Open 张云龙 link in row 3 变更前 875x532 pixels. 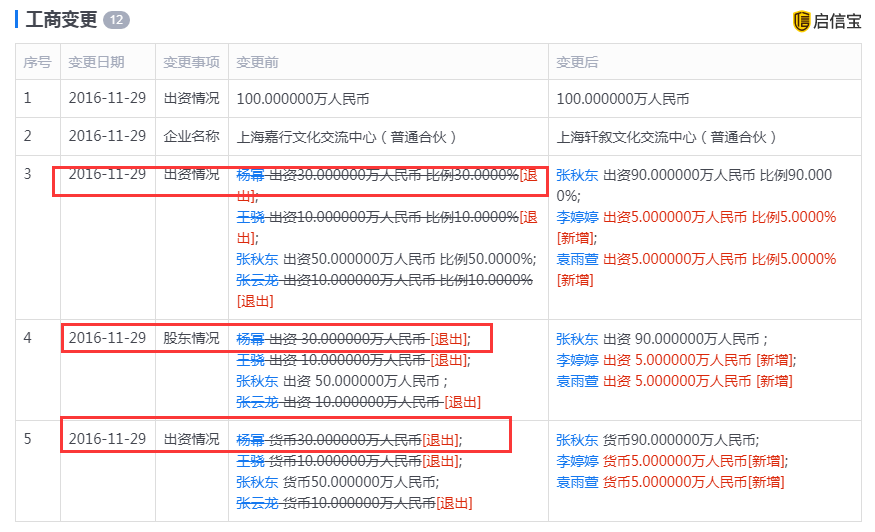coord(257,280)
